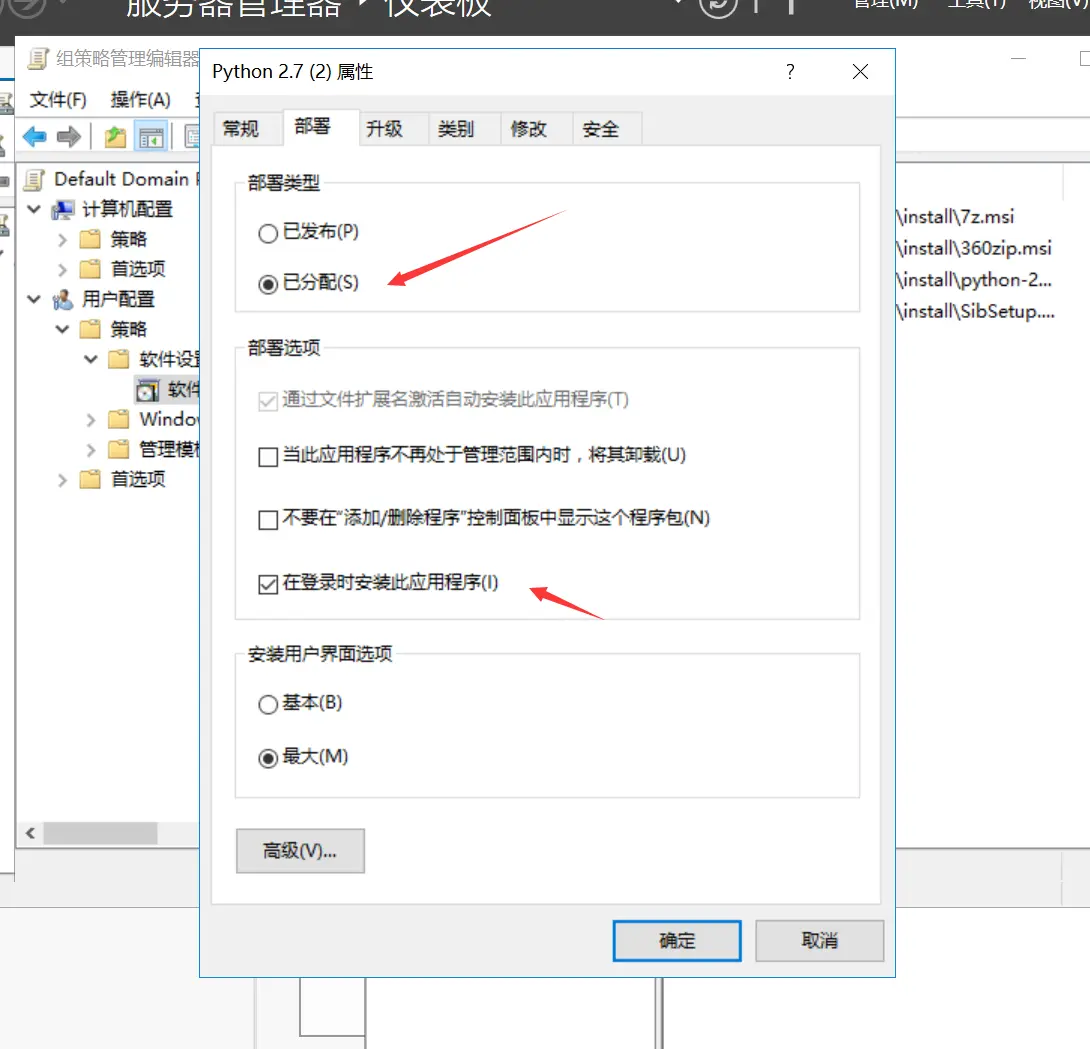Toggle auto-install by file extension checkbox
Viewport: 1090px width, 1049px height.
pos(268,401)
